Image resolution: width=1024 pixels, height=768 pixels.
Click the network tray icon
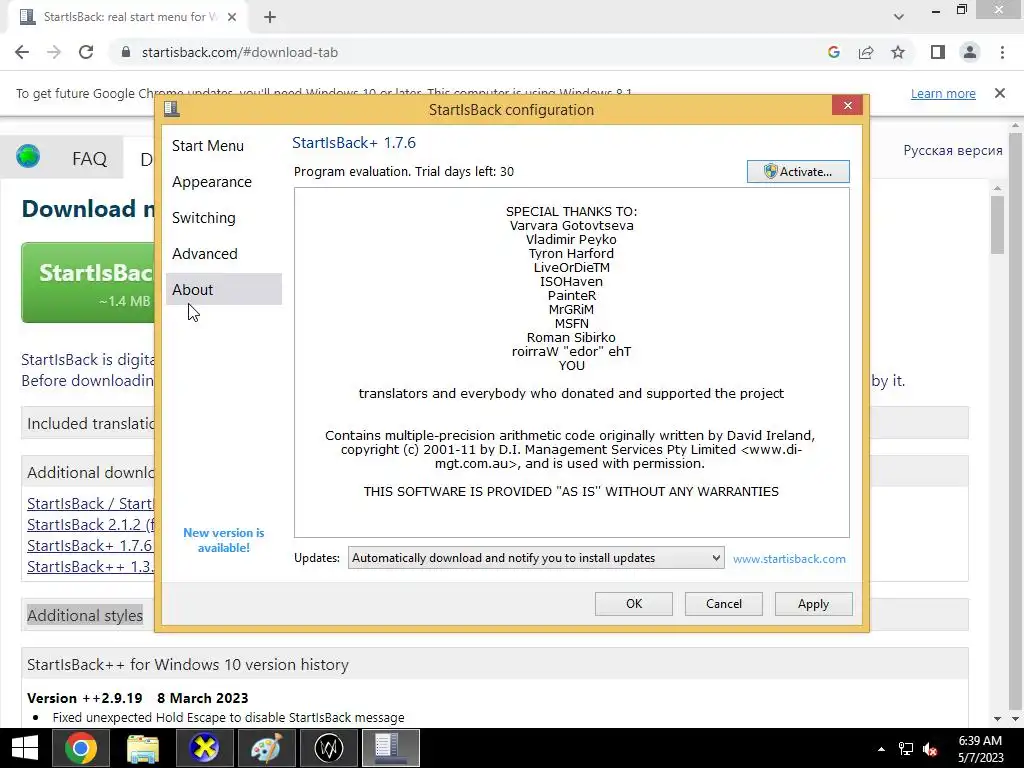(906, 748)
